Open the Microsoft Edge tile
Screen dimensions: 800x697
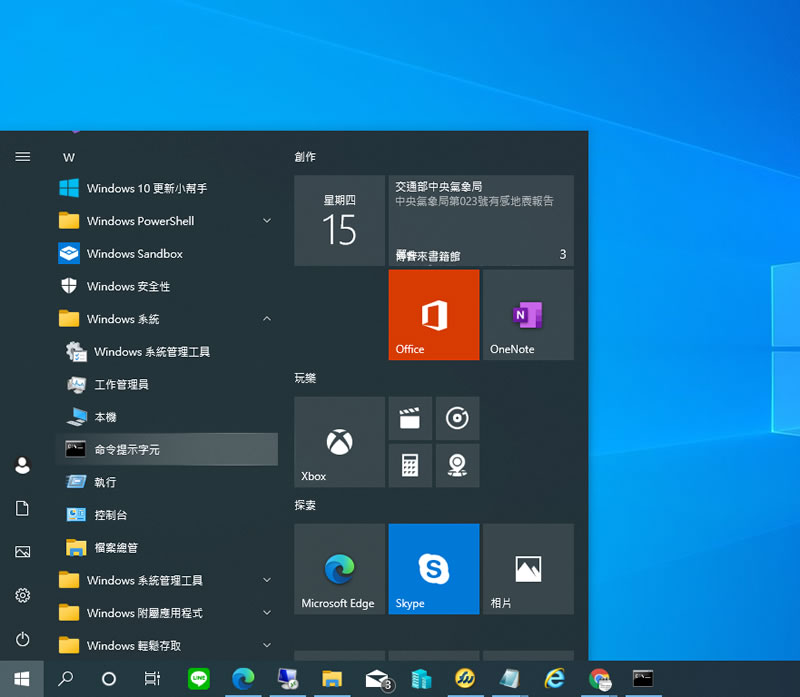[x=339, y=569]
